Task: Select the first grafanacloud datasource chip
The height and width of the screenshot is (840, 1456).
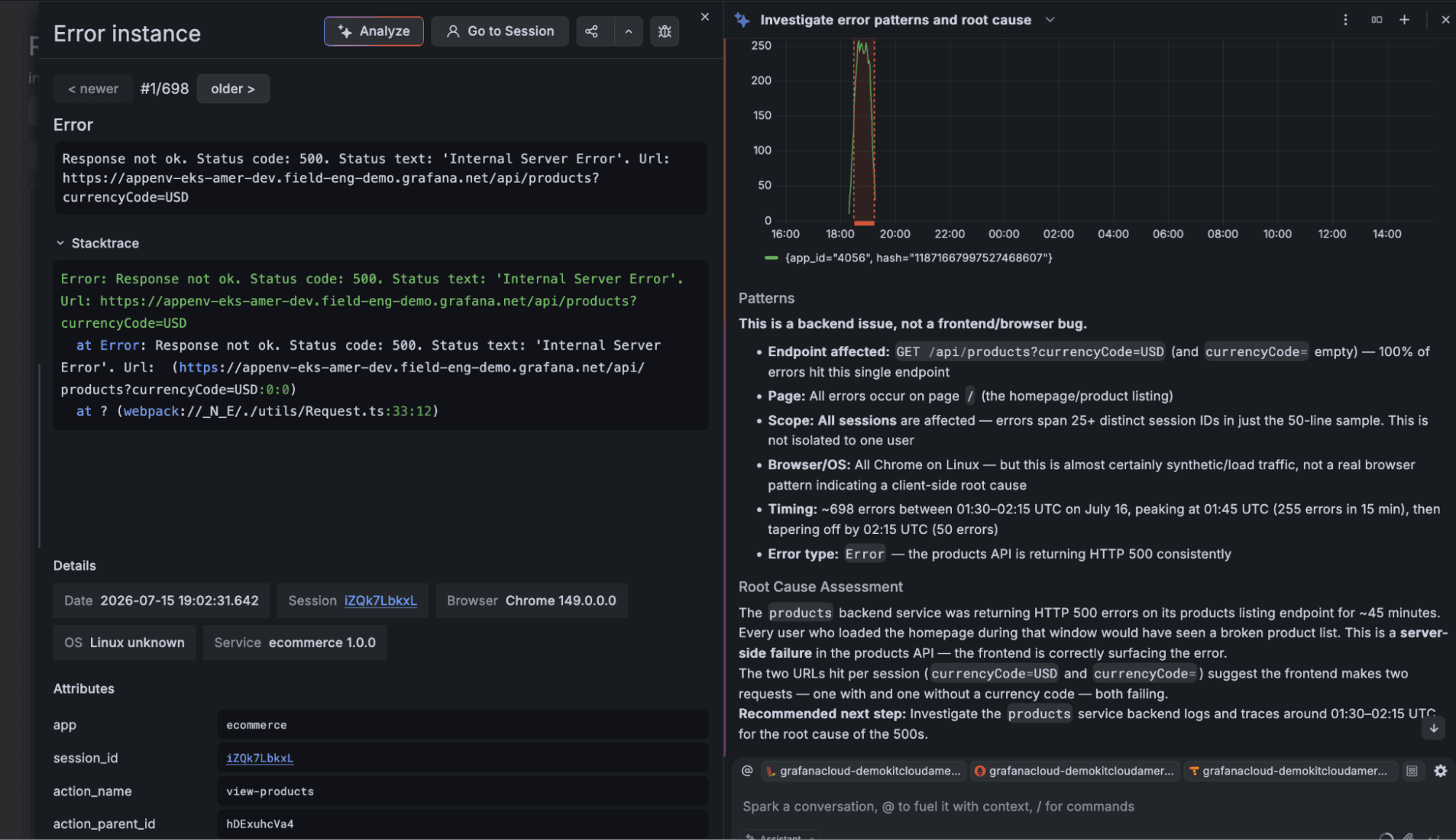Action: (864, 771)
